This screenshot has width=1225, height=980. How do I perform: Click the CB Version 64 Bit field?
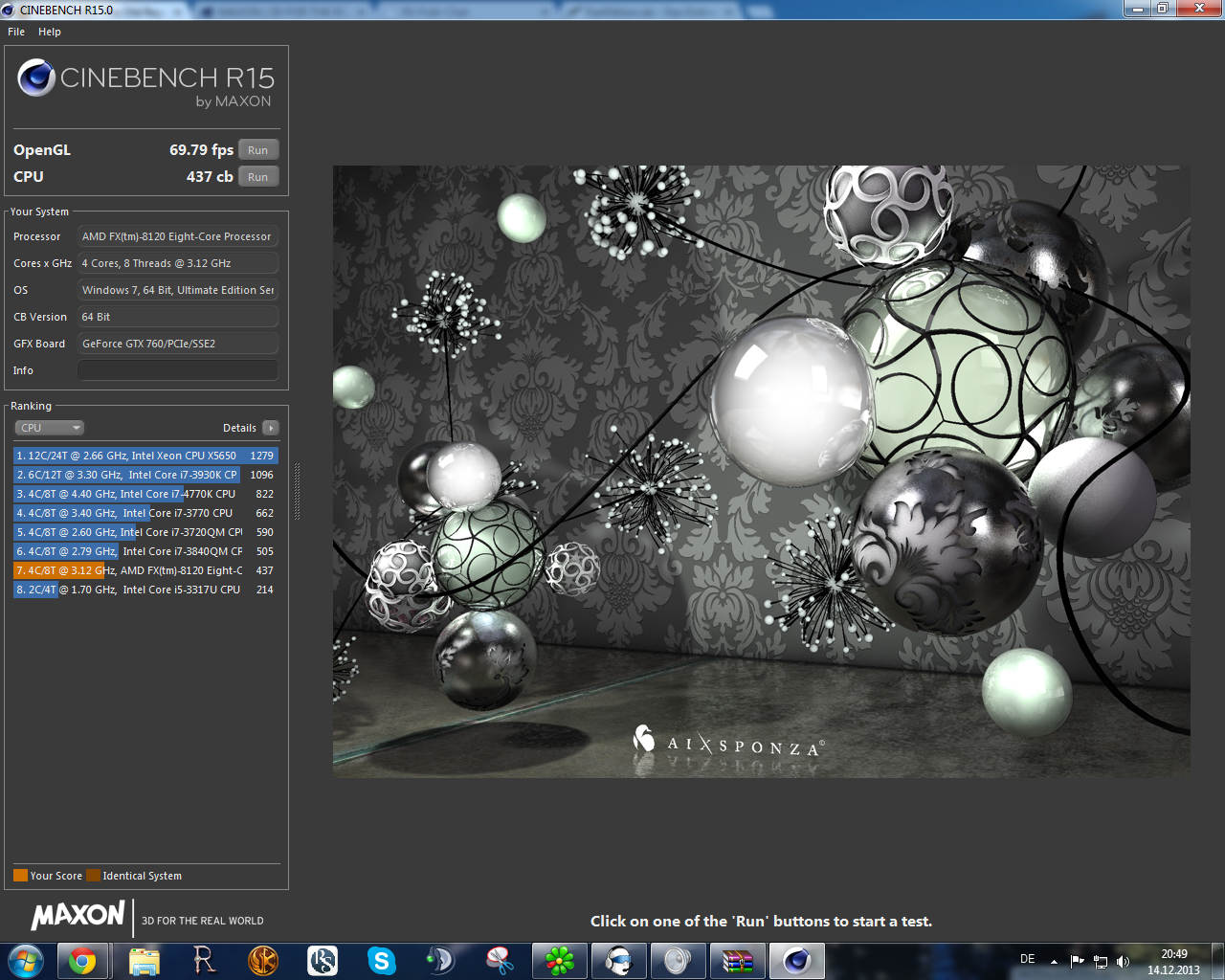178,317
